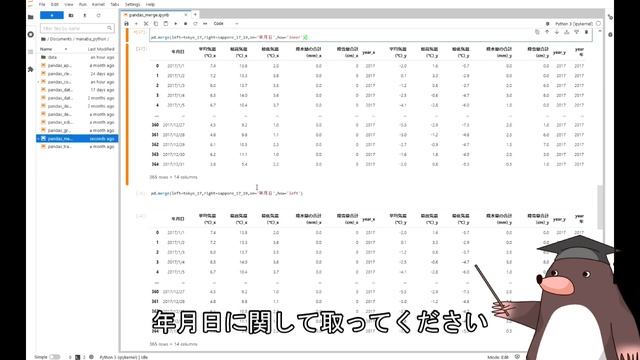This screenshot has width=640, height=360.
Task: Move the active cell up
Action: (x=547, y=32)
